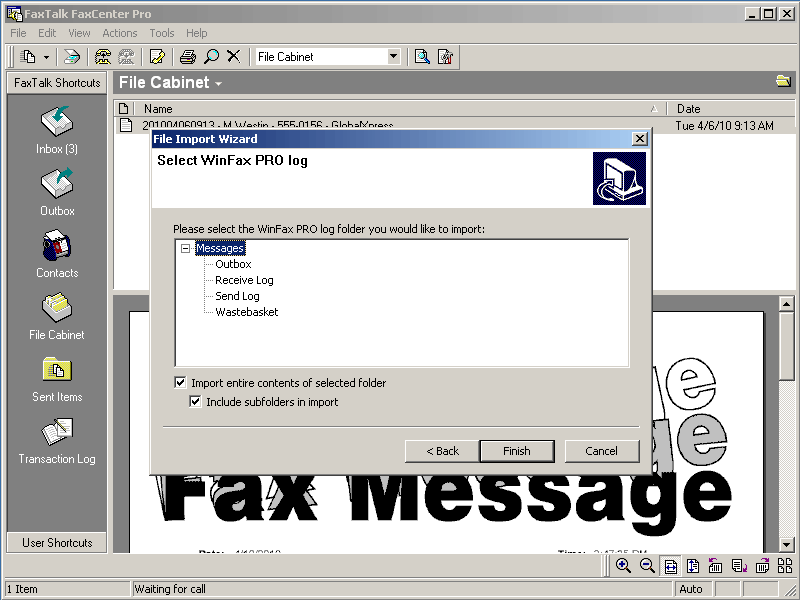
Task: Rotate the fax page left
Action: coord(715,566)
